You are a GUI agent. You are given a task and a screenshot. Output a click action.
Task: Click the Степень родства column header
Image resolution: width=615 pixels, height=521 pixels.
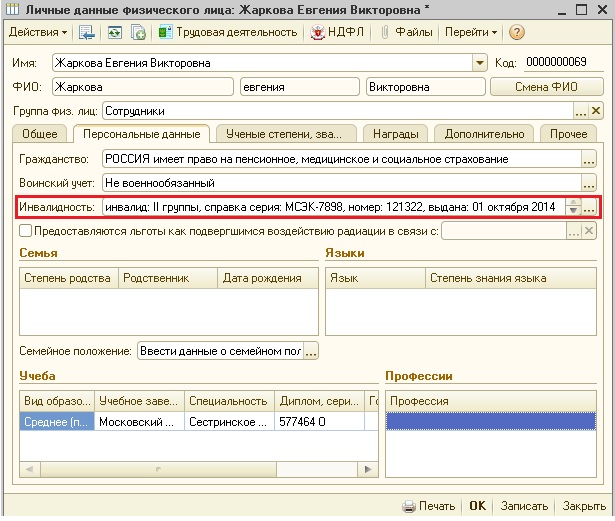point(69,278)
